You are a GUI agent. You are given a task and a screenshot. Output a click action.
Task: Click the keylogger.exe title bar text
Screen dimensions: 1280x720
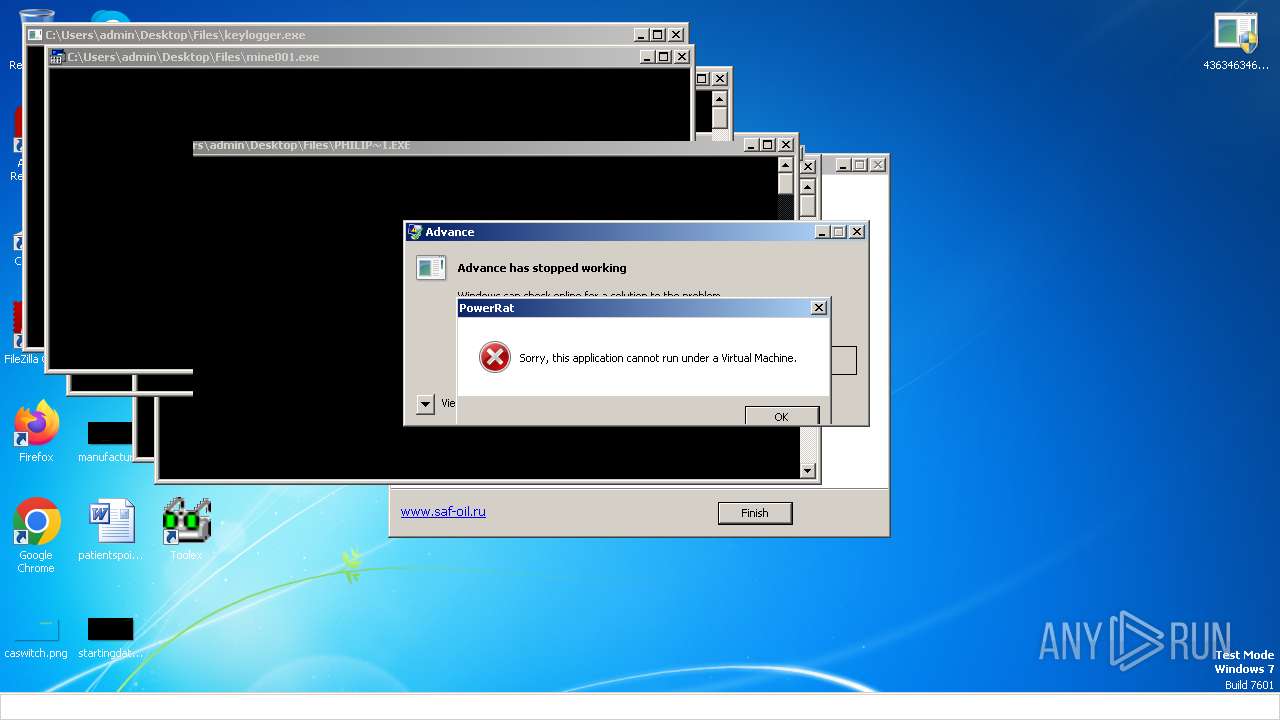[x=175, y=35]
